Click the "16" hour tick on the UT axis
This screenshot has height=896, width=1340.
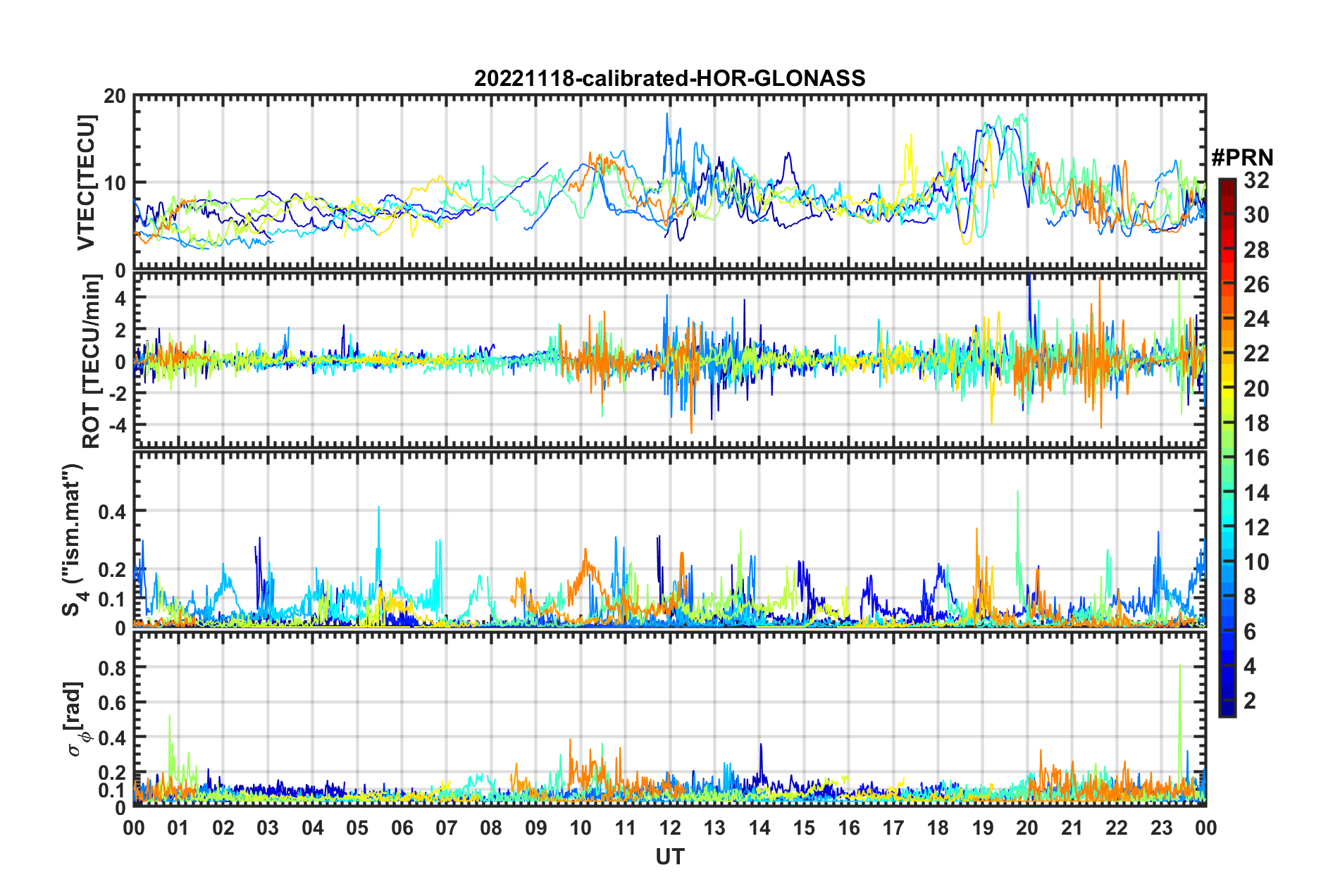pyautogui.click(x=849, y=828)
